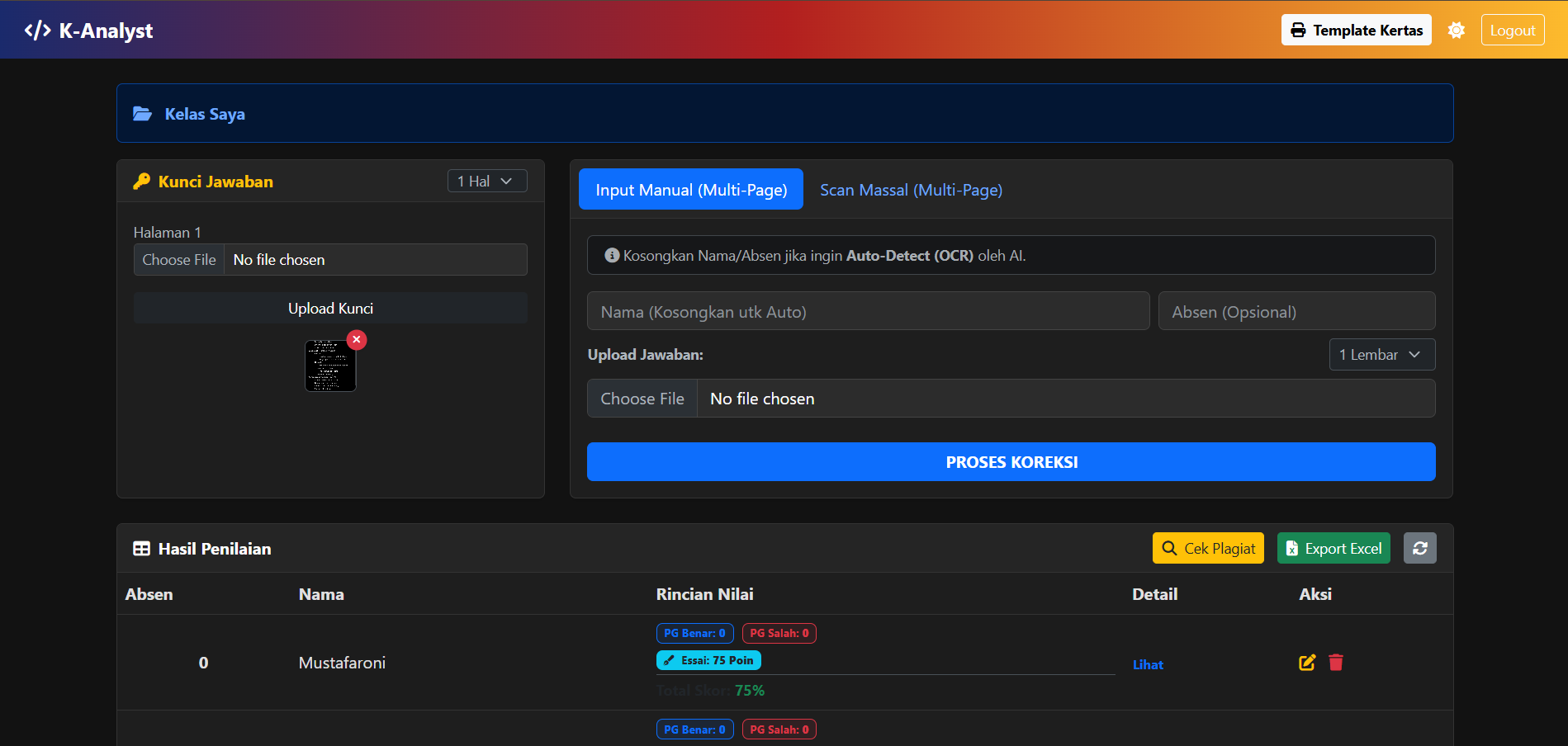Run Cek Plagiat check
The height and width of the screenshot is (746, 1568).
pyautogui.click(x=1207, y=549)
